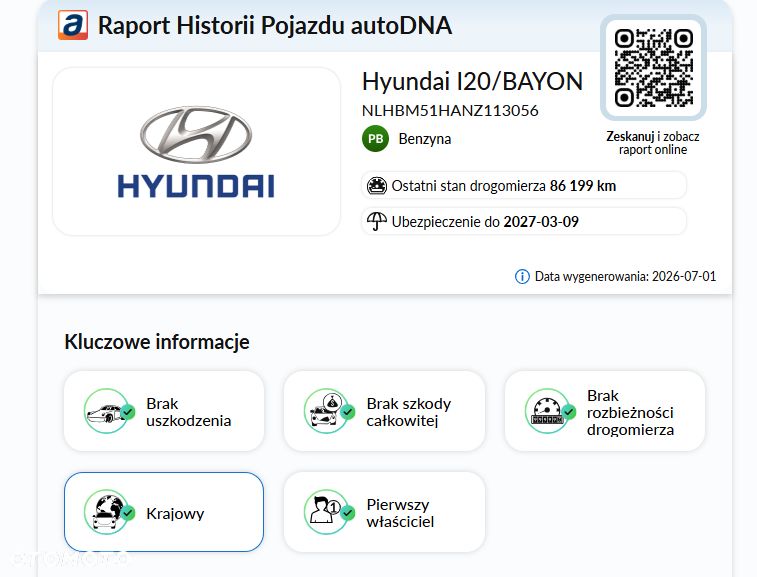Click Ubezpieczenie do 2027-03-09 field

524,222
